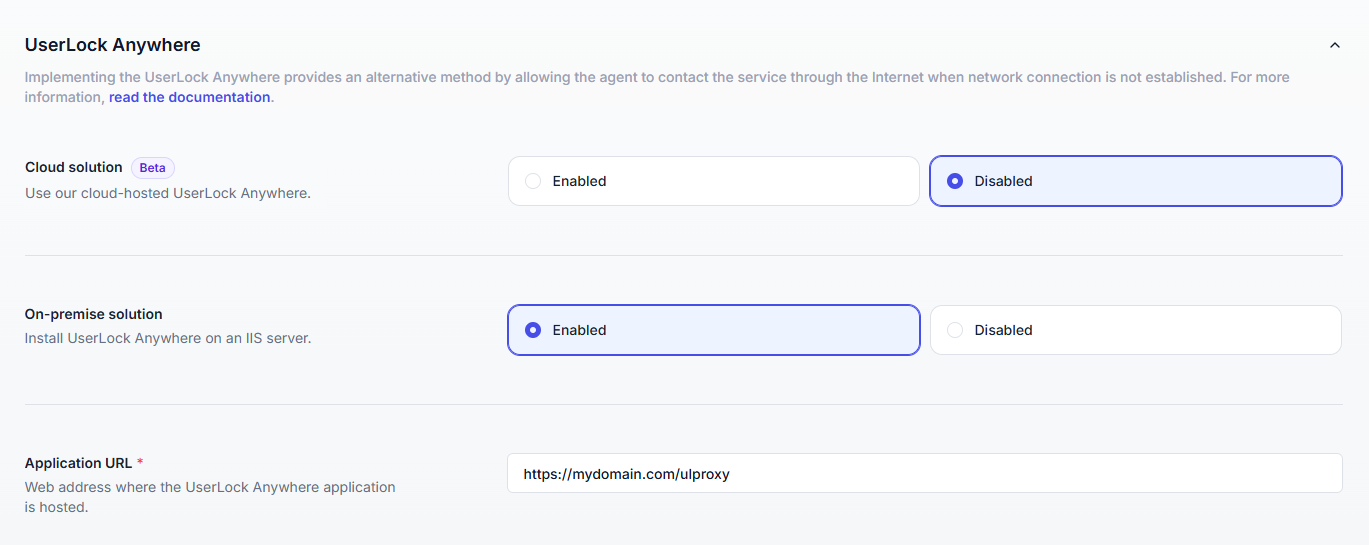This screenshot has width=1369, height=545.
Task: Click the divider line below Cloud solution row
Action: (x=683, y=255)
